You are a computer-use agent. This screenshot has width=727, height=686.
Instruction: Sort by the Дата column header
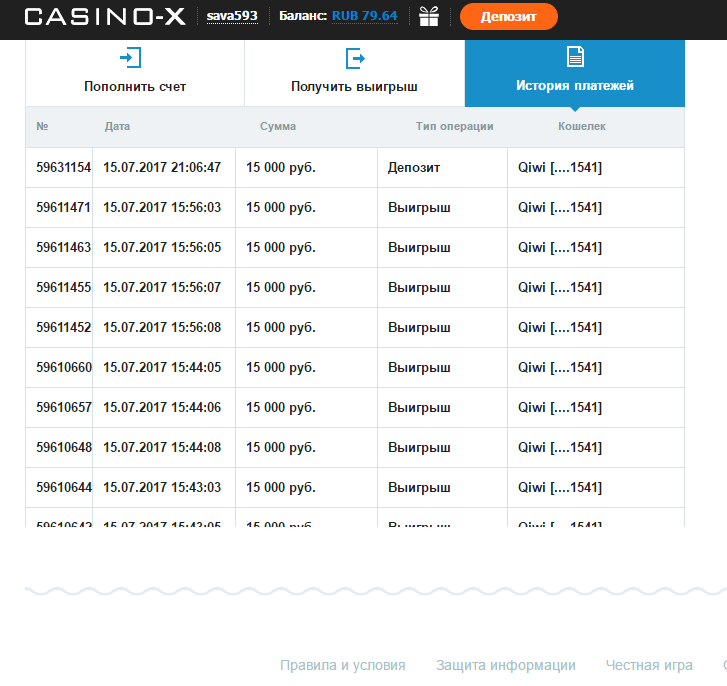pos(117,126)
